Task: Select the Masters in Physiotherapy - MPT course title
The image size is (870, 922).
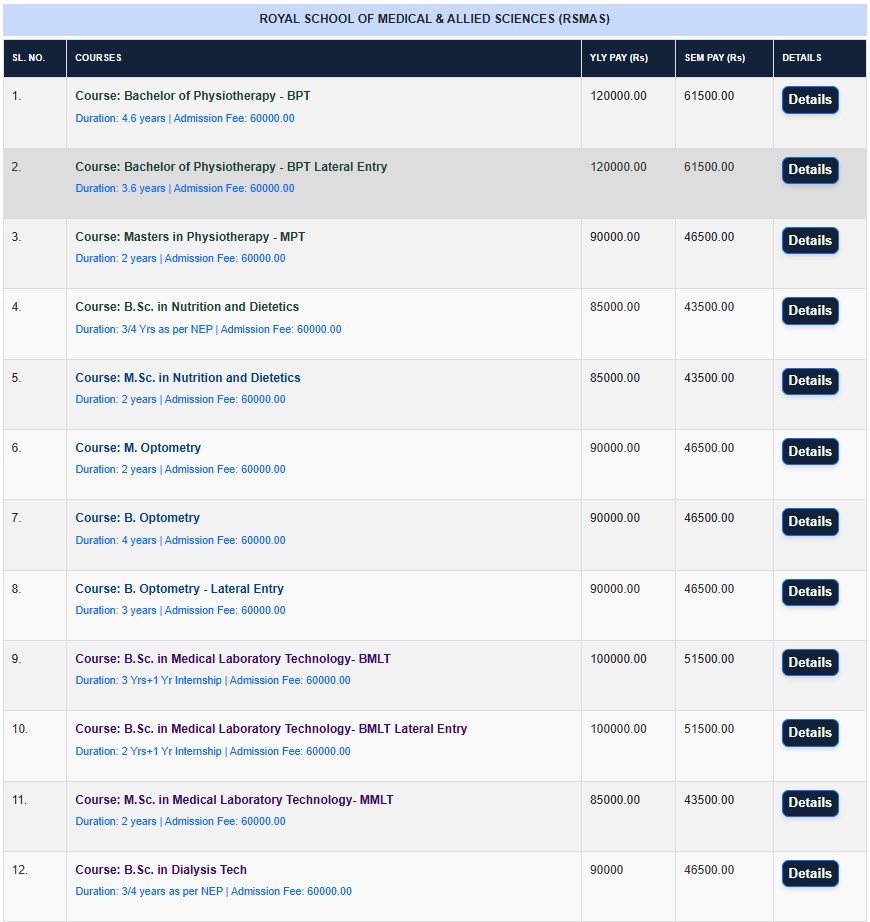Action: (190, 237)
